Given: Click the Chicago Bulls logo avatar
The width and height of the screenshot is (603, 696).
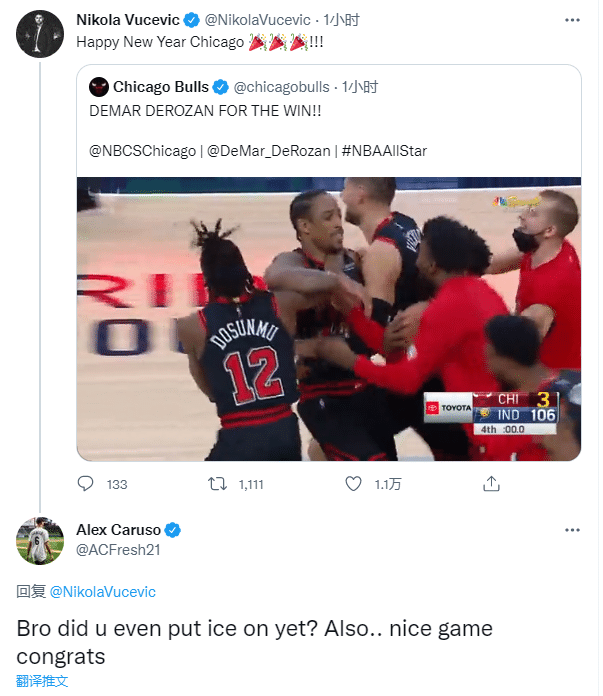Looking at the screenshot, I should (98, 86).
